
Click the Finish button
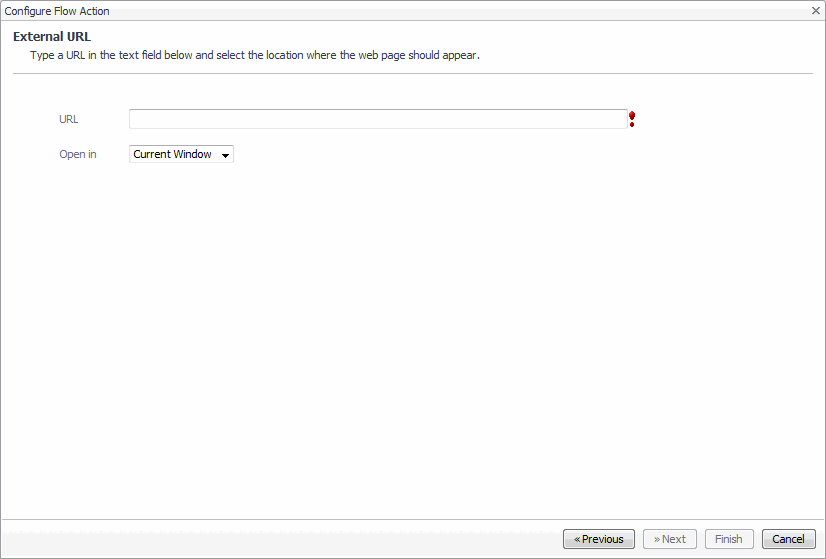[x=728, y=539]
